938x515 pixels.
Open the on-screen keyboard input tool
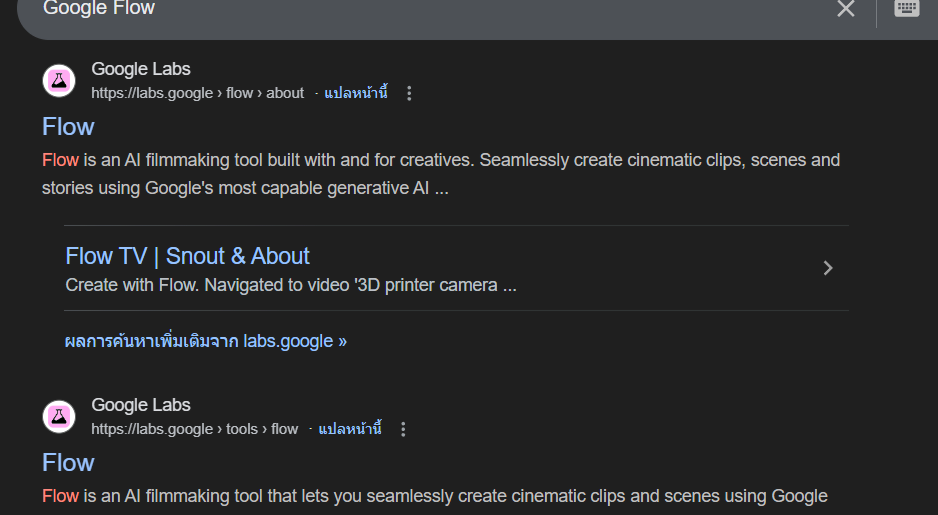click(x=906, y=9)
